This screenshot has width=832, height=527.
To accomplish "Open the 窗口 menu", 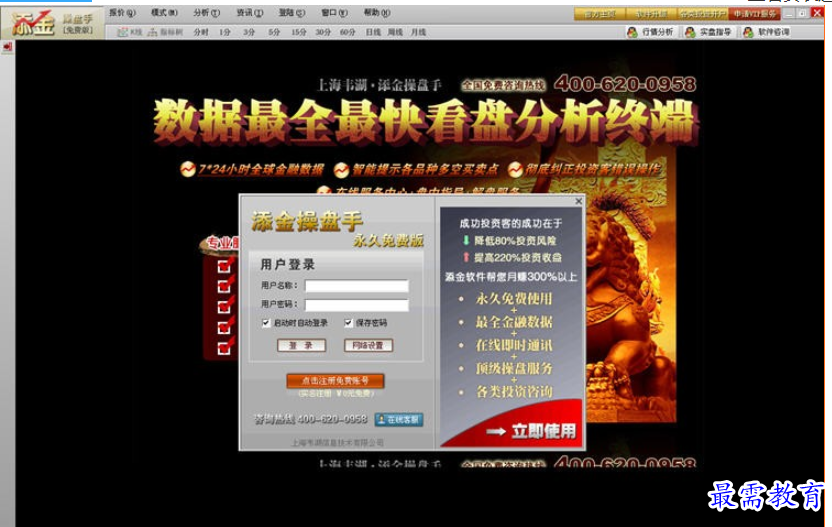I will click(334, 13).
